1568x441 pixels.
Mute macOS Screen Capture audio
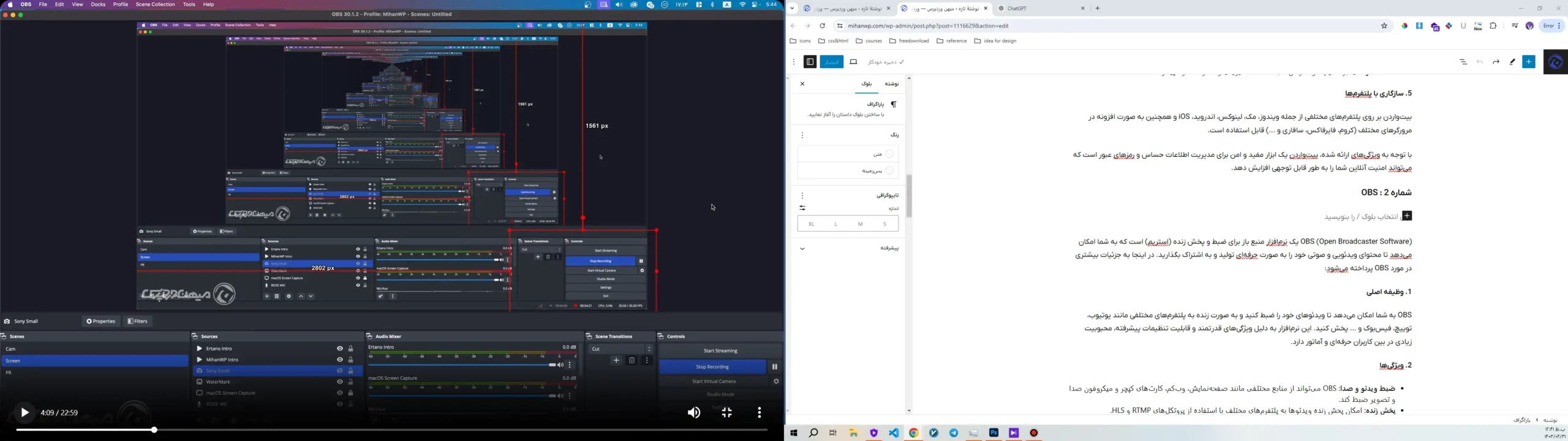pos(560,396)
